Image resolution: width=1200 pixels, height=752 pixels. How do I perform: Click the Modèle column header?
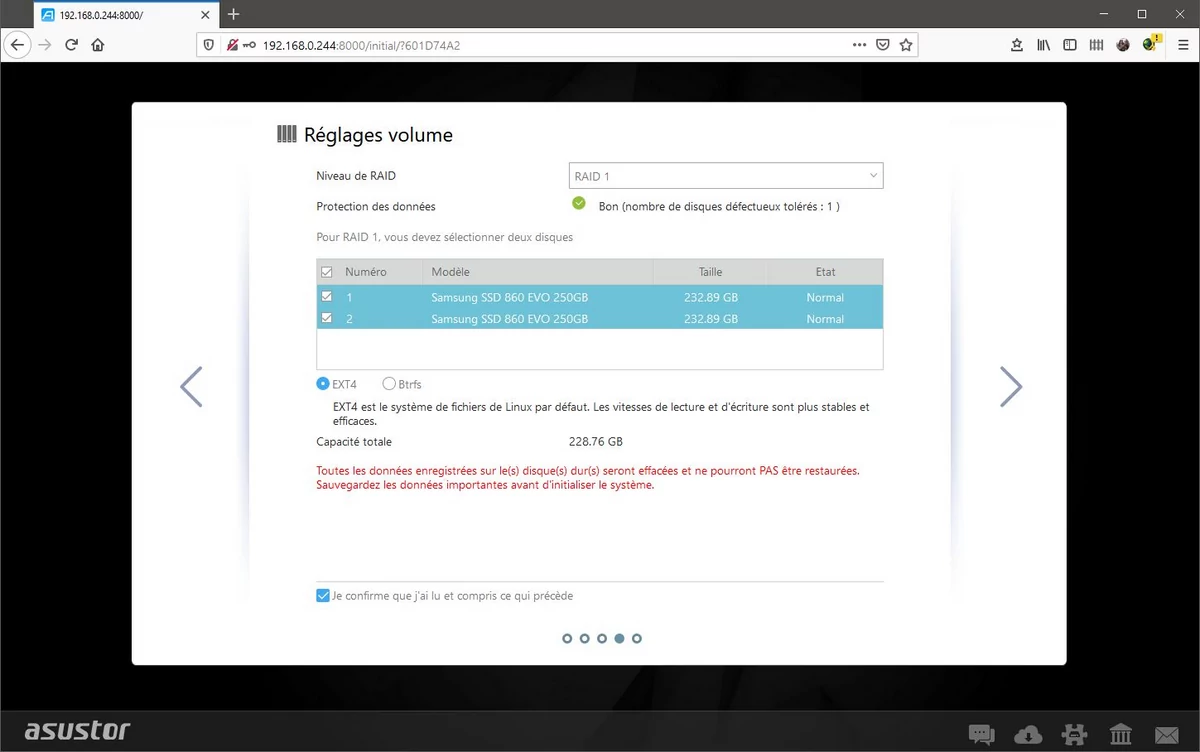(x=450, y=272)
